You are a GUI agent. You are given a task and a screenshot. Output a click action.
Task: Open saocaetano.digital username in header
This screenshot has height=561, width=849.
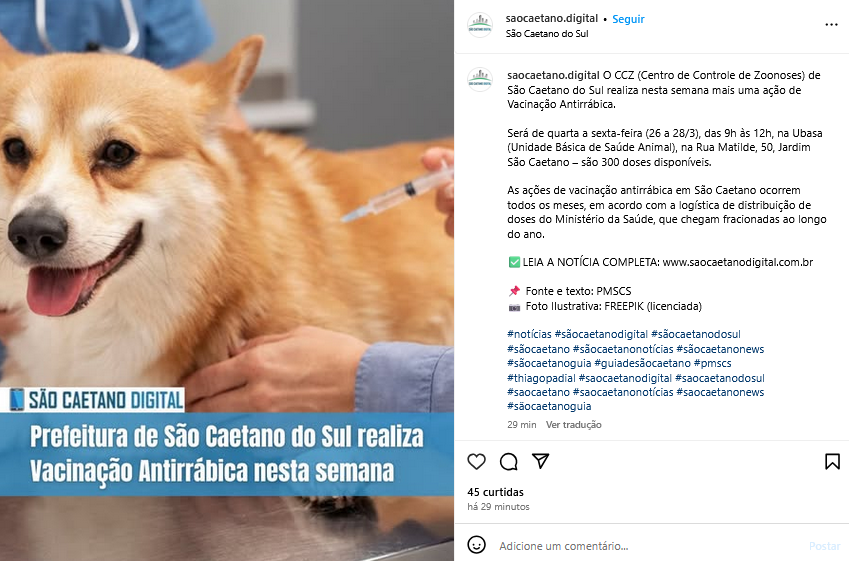552,18
